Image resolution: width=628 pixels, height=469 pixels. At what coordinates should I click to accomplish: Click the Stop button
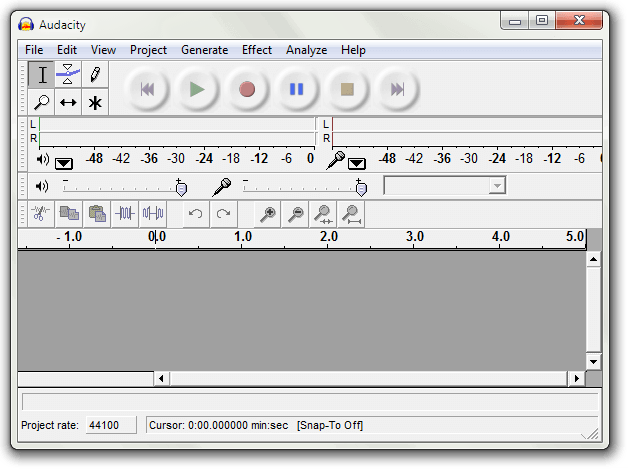pyautogui.click(x=347, y=89)
